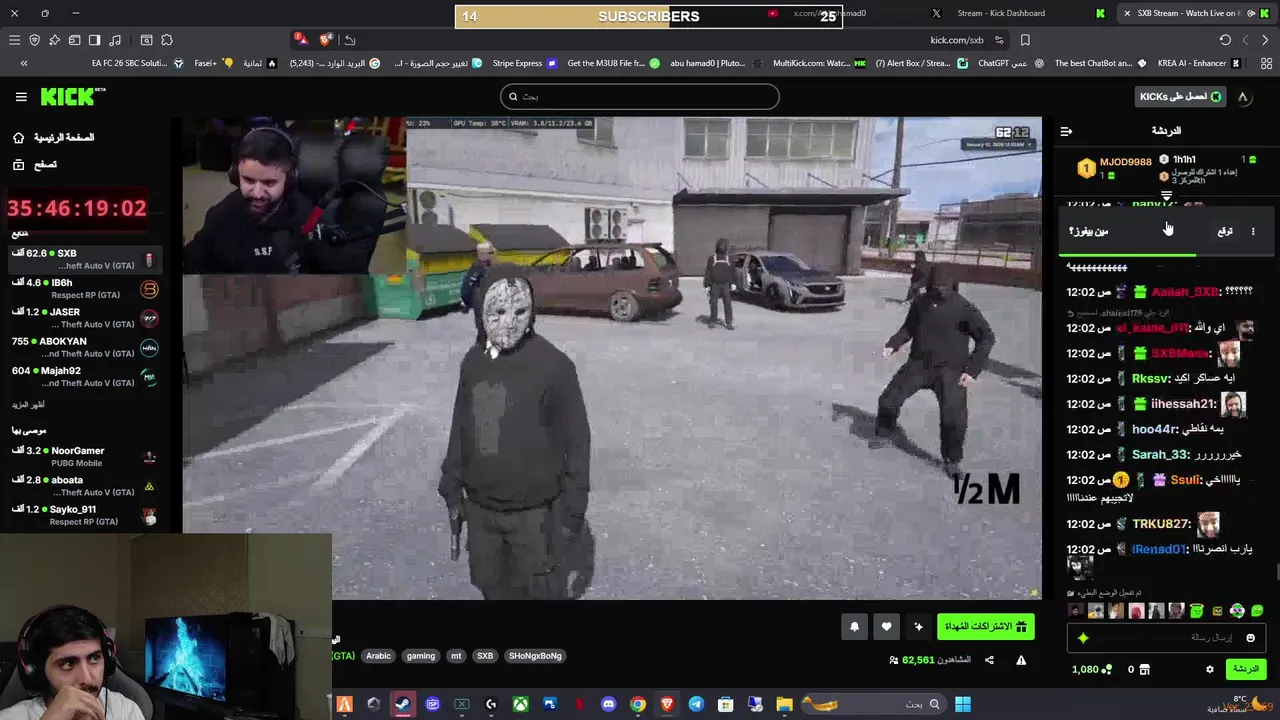Open the MultiKick.com bookmark
The height and width of the screenshot is (720, 1280).
819,63
